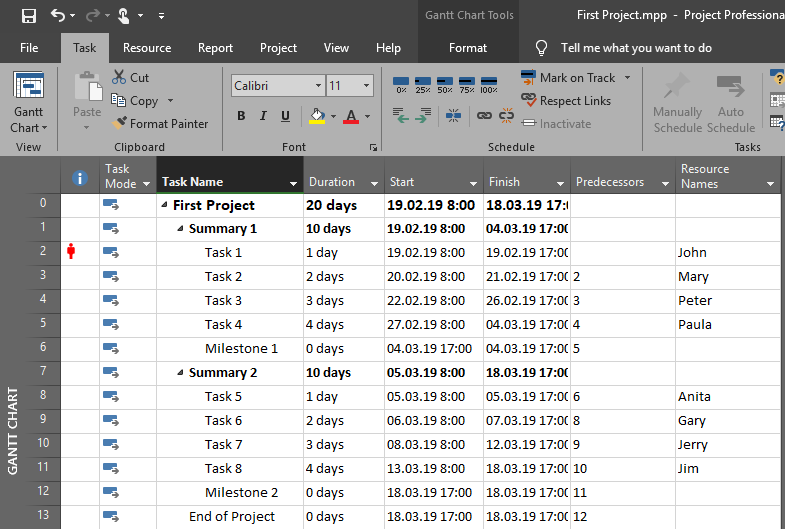Image resolution: width=785 pixels, height=529 pixels.
Task: Click the Undo arrow icon
Action: point(58,15)
